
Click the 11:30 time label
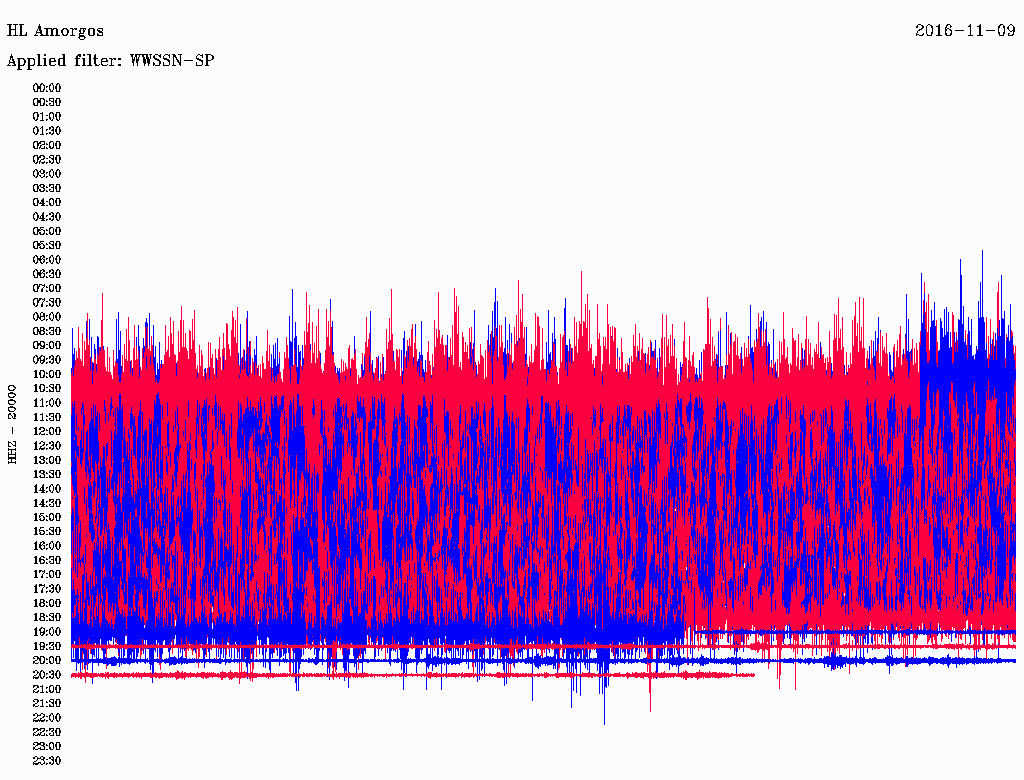pyautogui.click(x=47, y=417)
